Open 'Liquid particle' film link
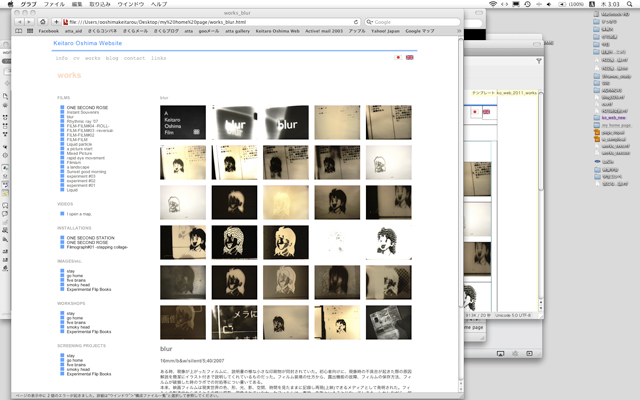Viewport: 640px width, 400px height. tap(79, 144)
